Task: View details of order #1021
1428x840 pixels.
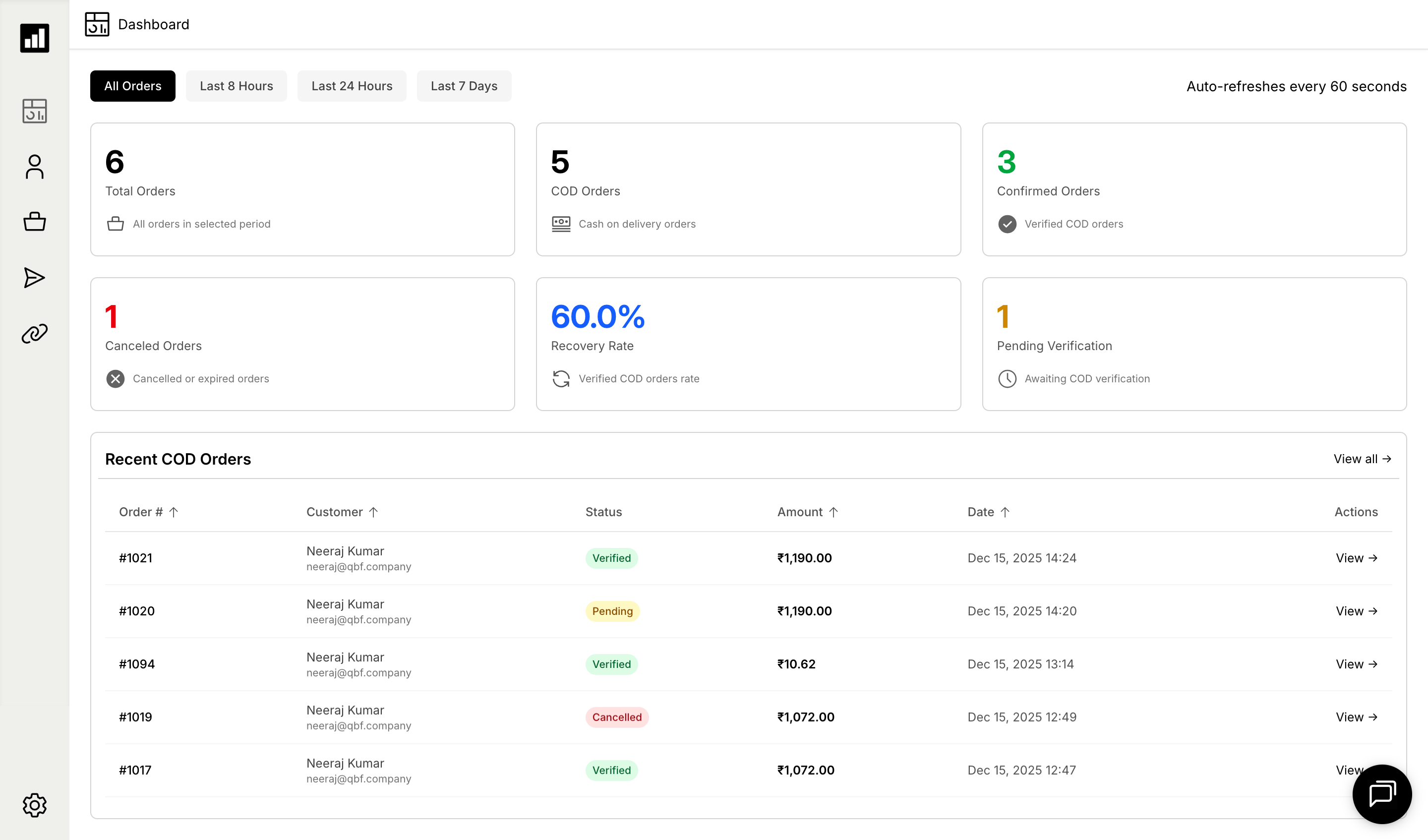Action: pos(1356,558)
